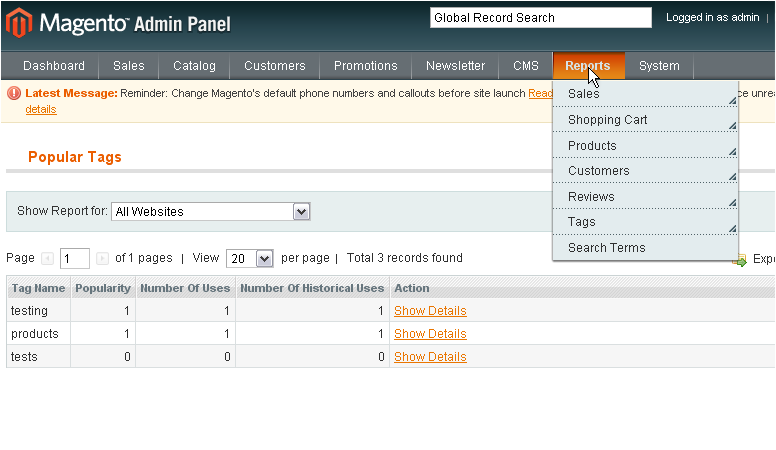Click the Magento logo icon
This screenshot has width=776, height=450.
[20, 22]
